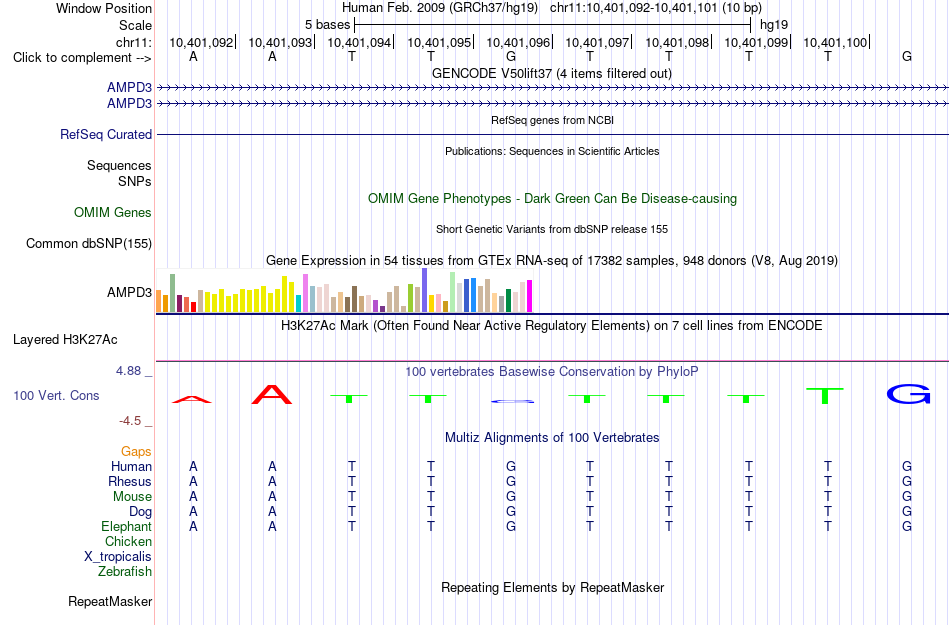
Task: Click the Sequences publications track label
Action: pyautogui.click(x=119, y=165)
